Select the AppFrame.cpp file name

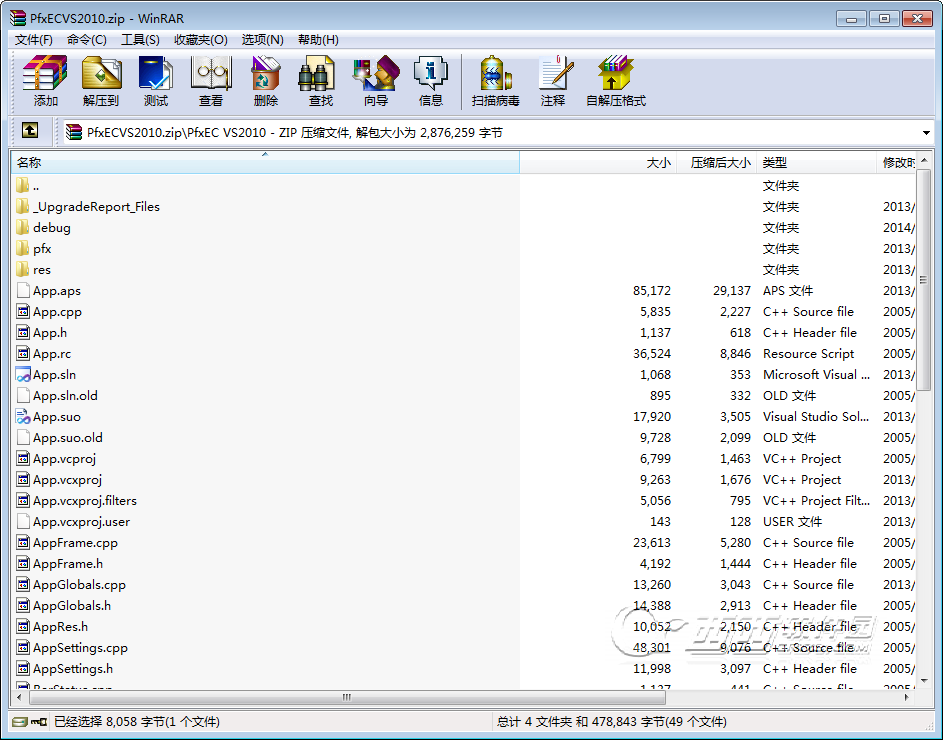[75, 543]
